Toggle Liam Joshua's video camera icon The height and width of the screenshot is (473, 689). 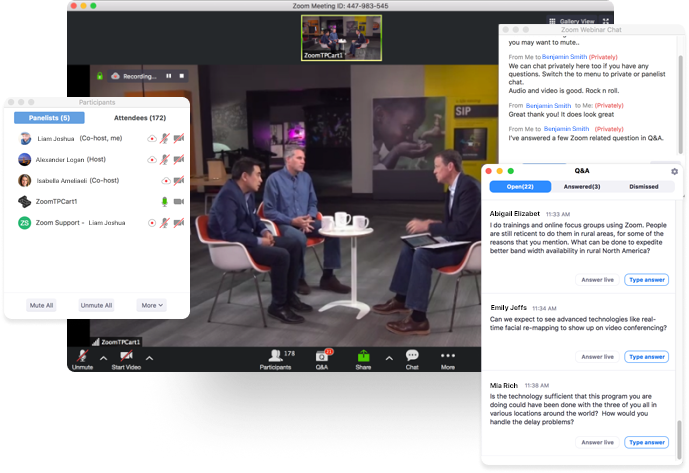tap(179, 138)
